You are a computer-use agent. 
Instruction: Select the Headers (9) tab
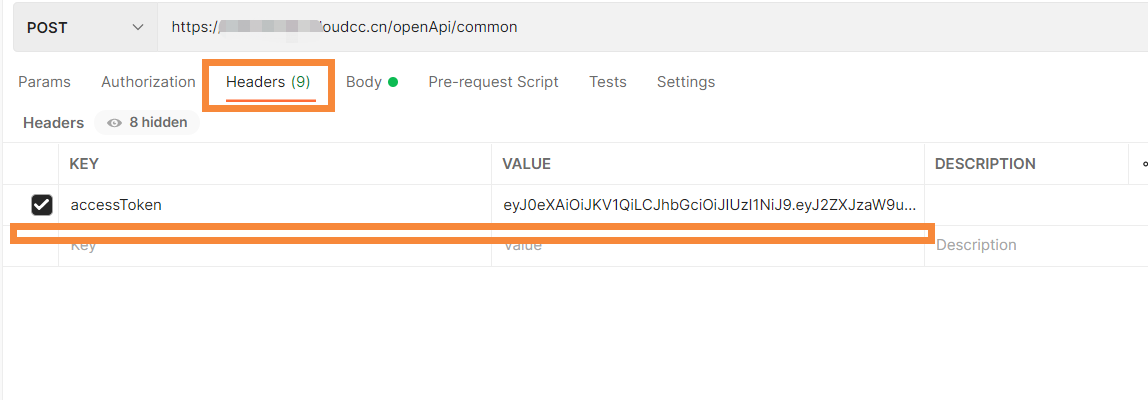[x=268, y=82]
